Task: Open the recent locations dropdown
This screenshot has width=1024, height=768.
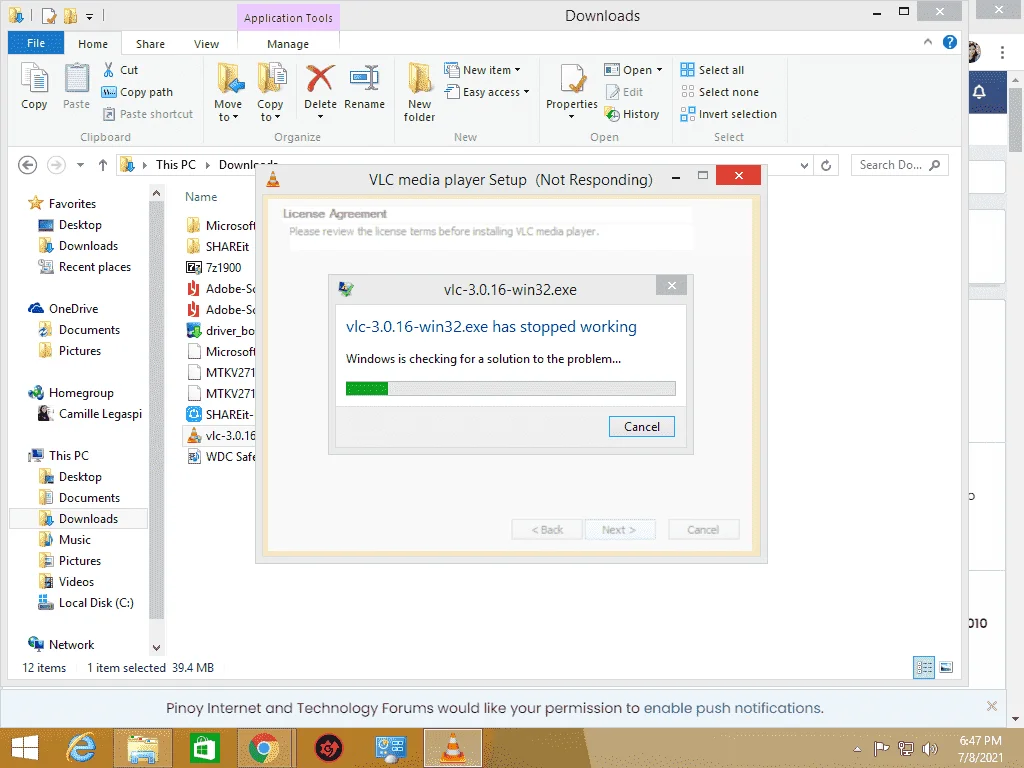Action: 80,165
